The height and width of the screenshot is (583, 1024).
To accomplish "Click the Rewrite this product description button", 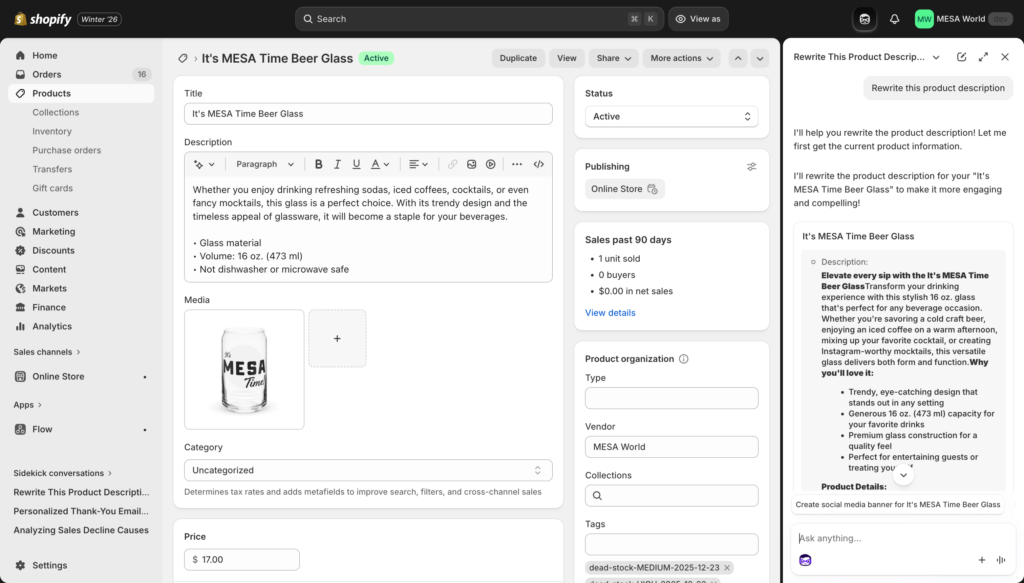I will [x=937, y=88].
